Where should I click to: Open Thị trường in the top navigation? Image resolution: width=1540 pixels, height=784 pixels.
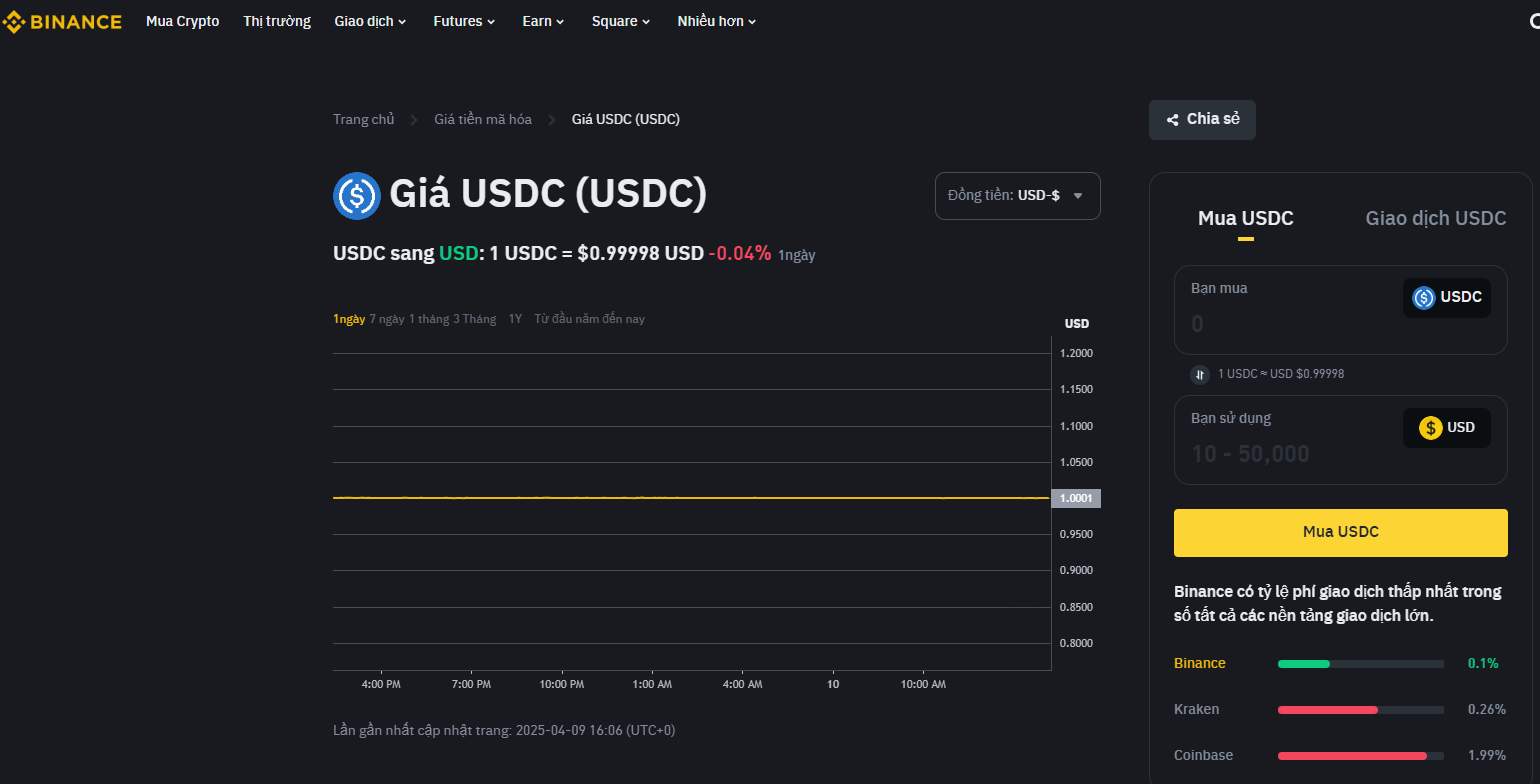(x=277, y=21)
